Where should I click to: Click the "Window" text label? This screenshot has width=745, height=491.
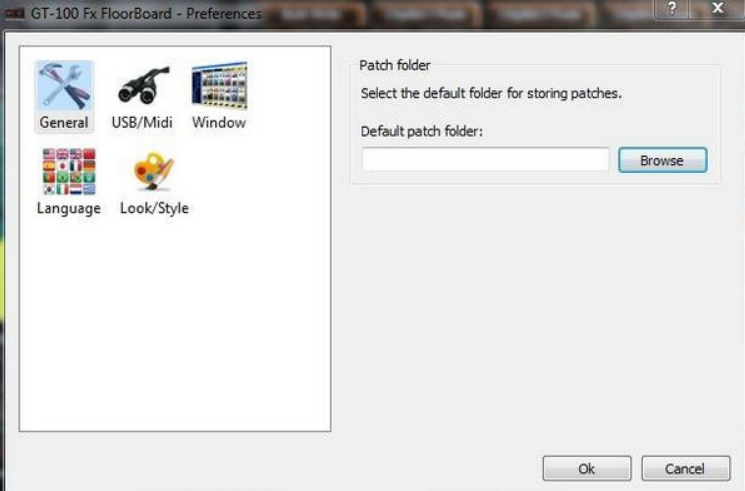[219, 123]
